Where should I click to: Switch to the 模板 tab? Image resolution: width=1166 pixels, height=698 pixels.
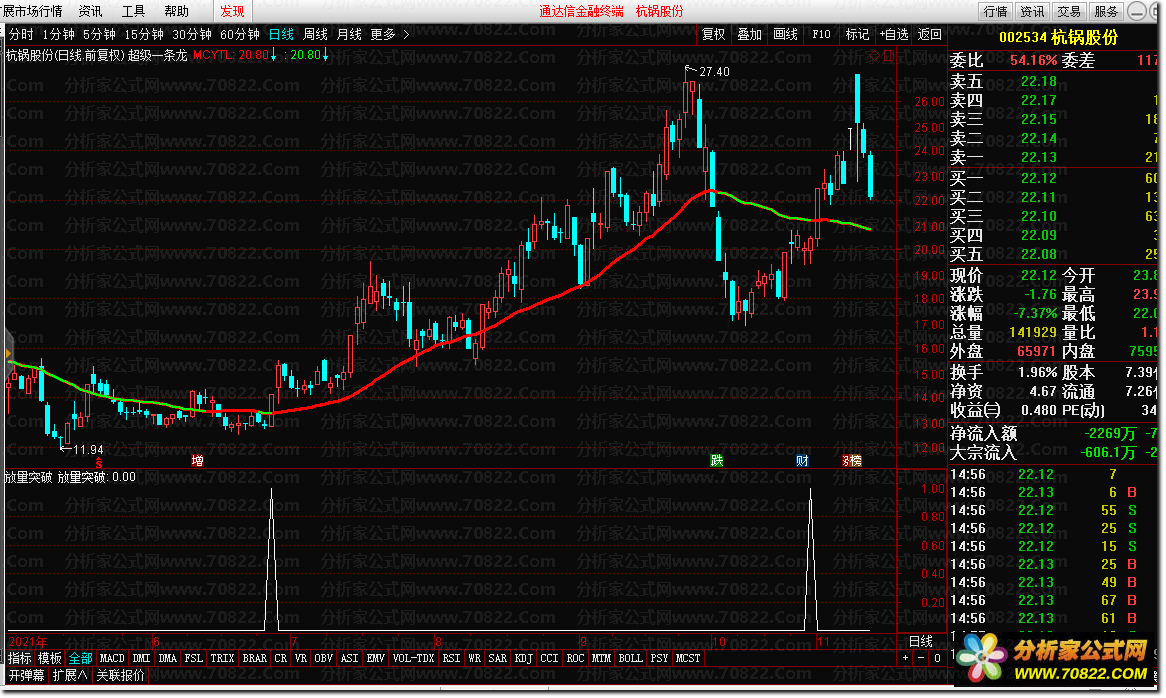pos(50,658)
